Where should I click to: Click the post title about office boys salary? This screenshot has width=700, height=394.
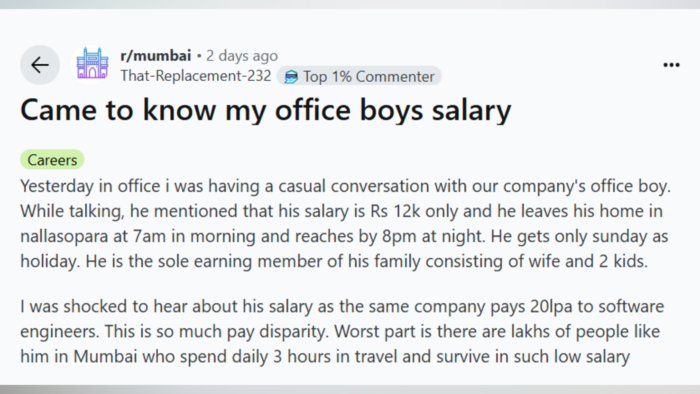coord(266,110)
